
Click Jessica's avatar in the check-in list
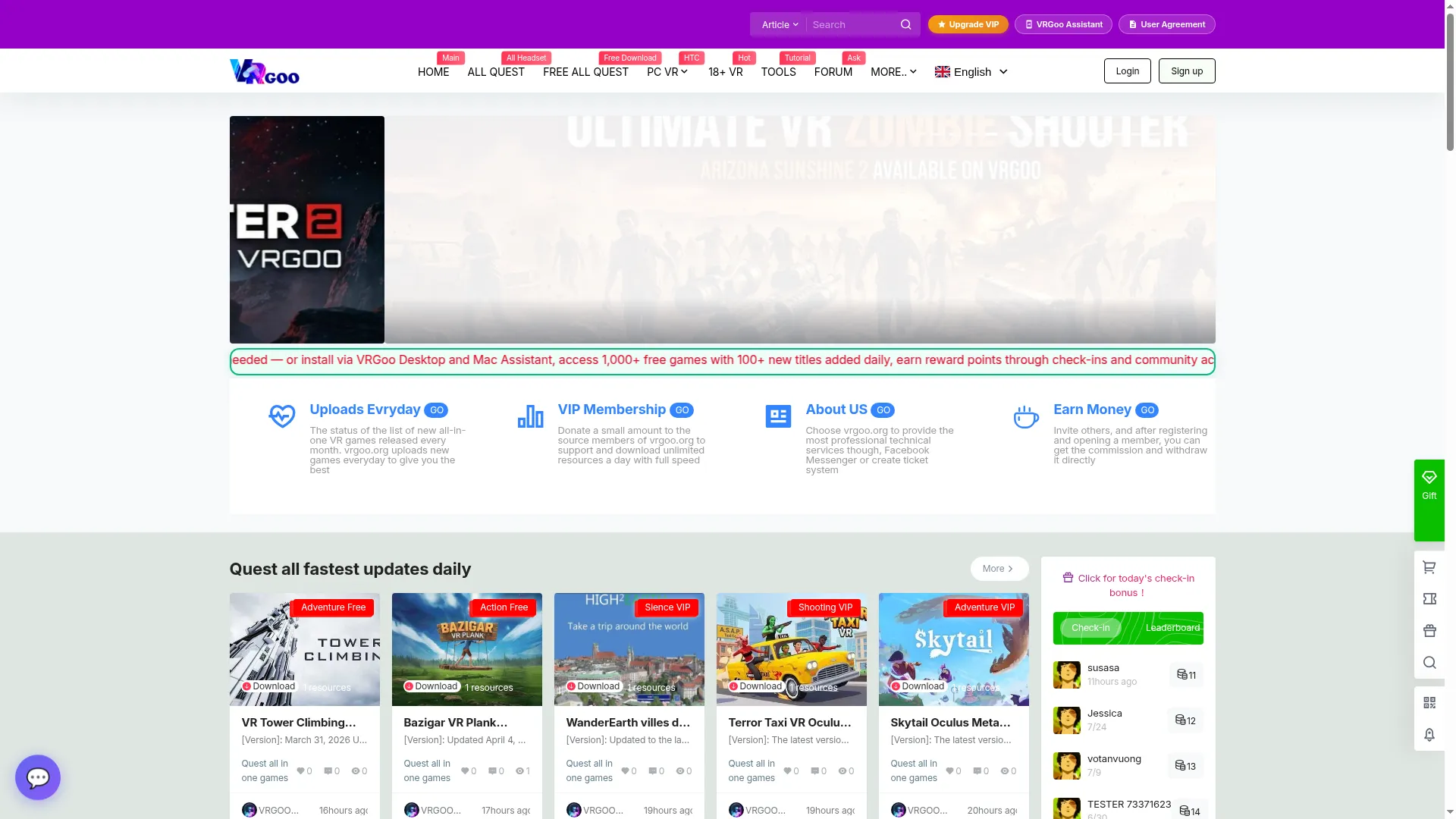(x=1067, y=720)
